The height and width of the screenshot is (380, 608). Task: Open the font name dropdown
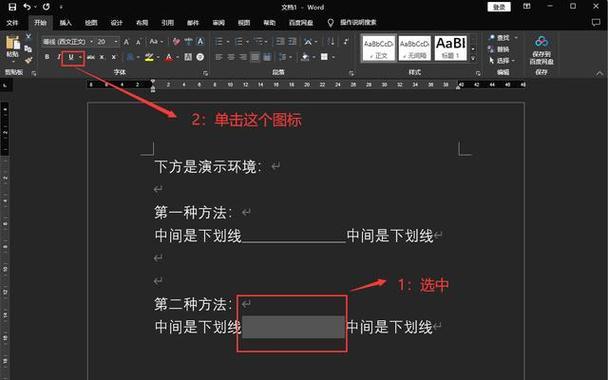[x=92, y=41]
